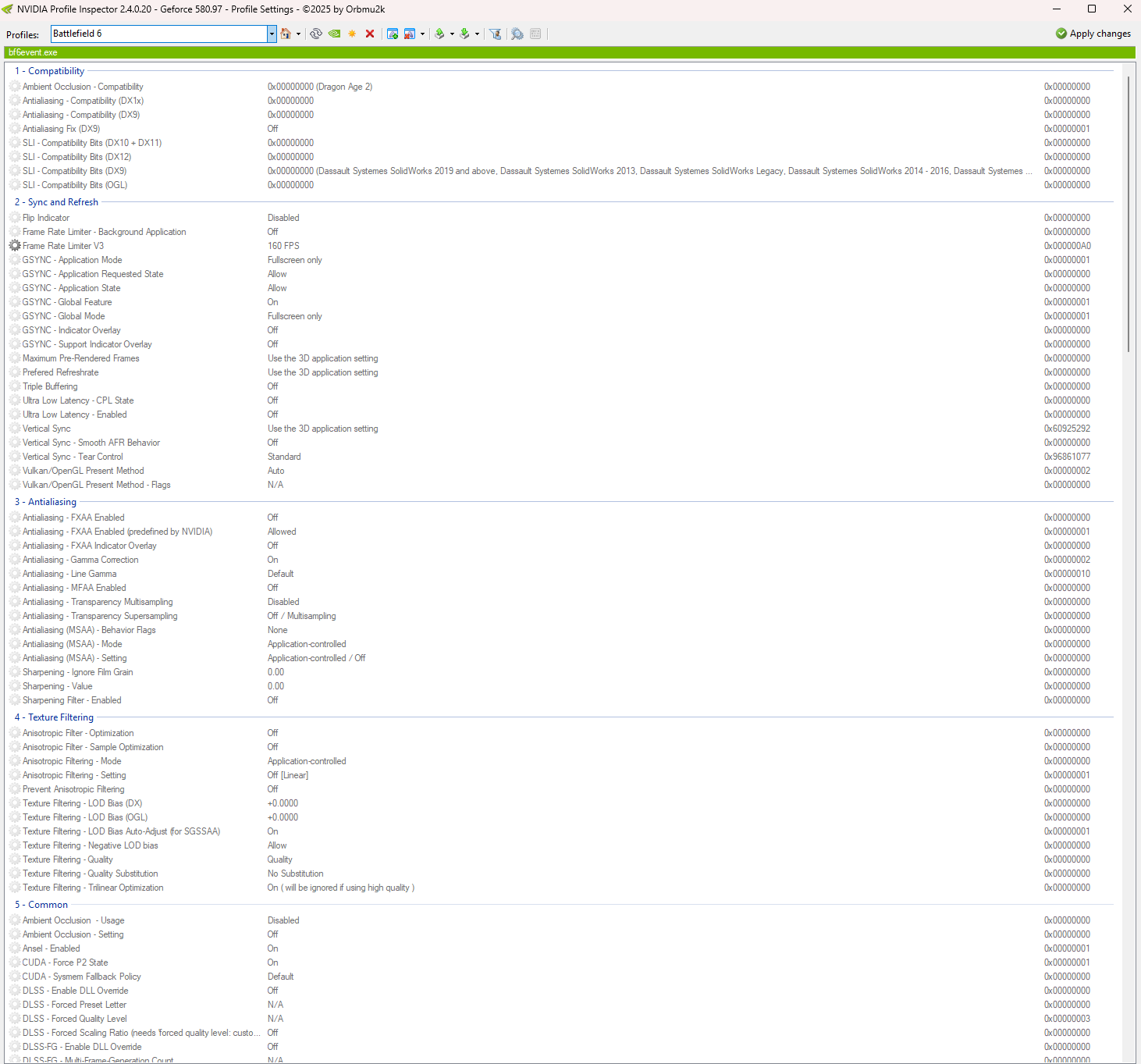
Task: Select the Ansel - Enabled setting
Action: pyautogui.click(x=560, y=948)
